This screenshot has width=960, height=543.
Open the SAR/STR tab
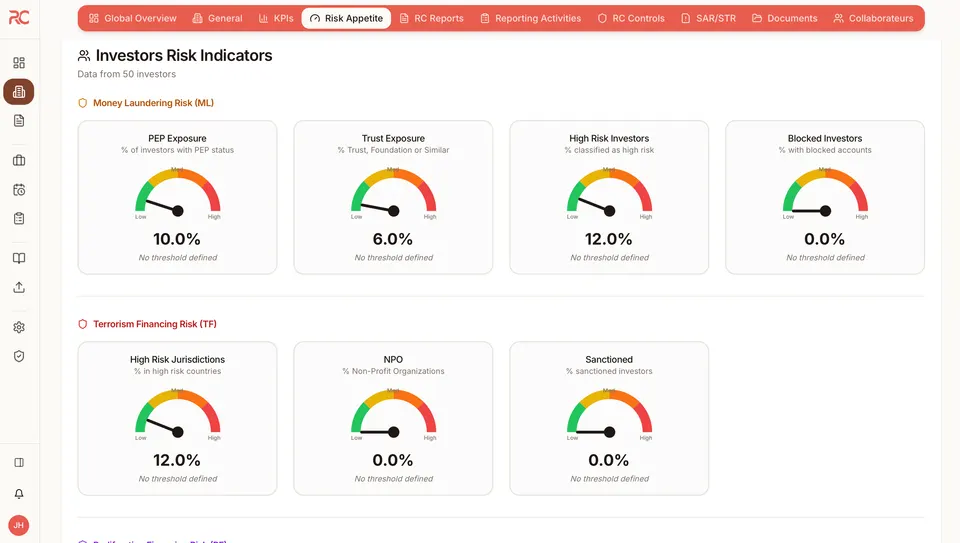click(708, 18)
